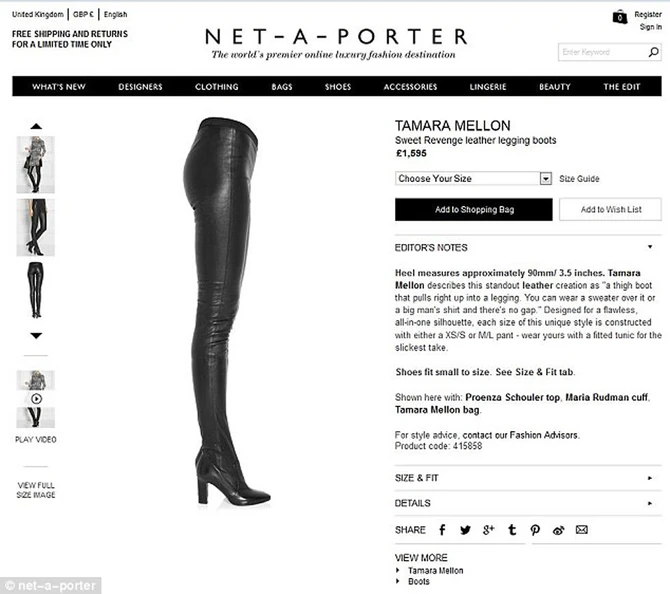Email this product using envelope icon
Image resolution: width=670 pixels, height=594 pixels.
click(x=582, y=530)
